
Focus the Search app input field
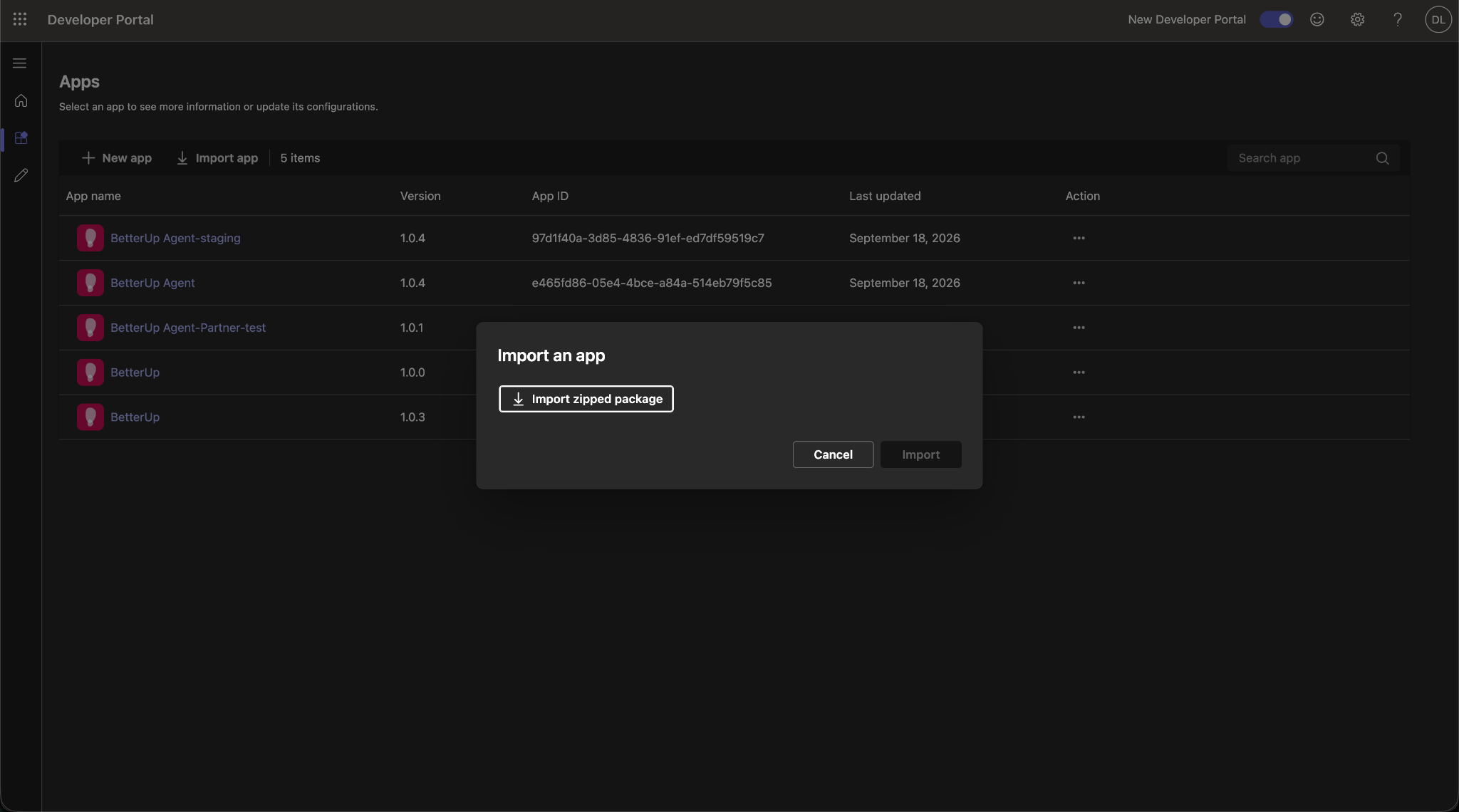pyautogui.click(x=1313, y=158)
